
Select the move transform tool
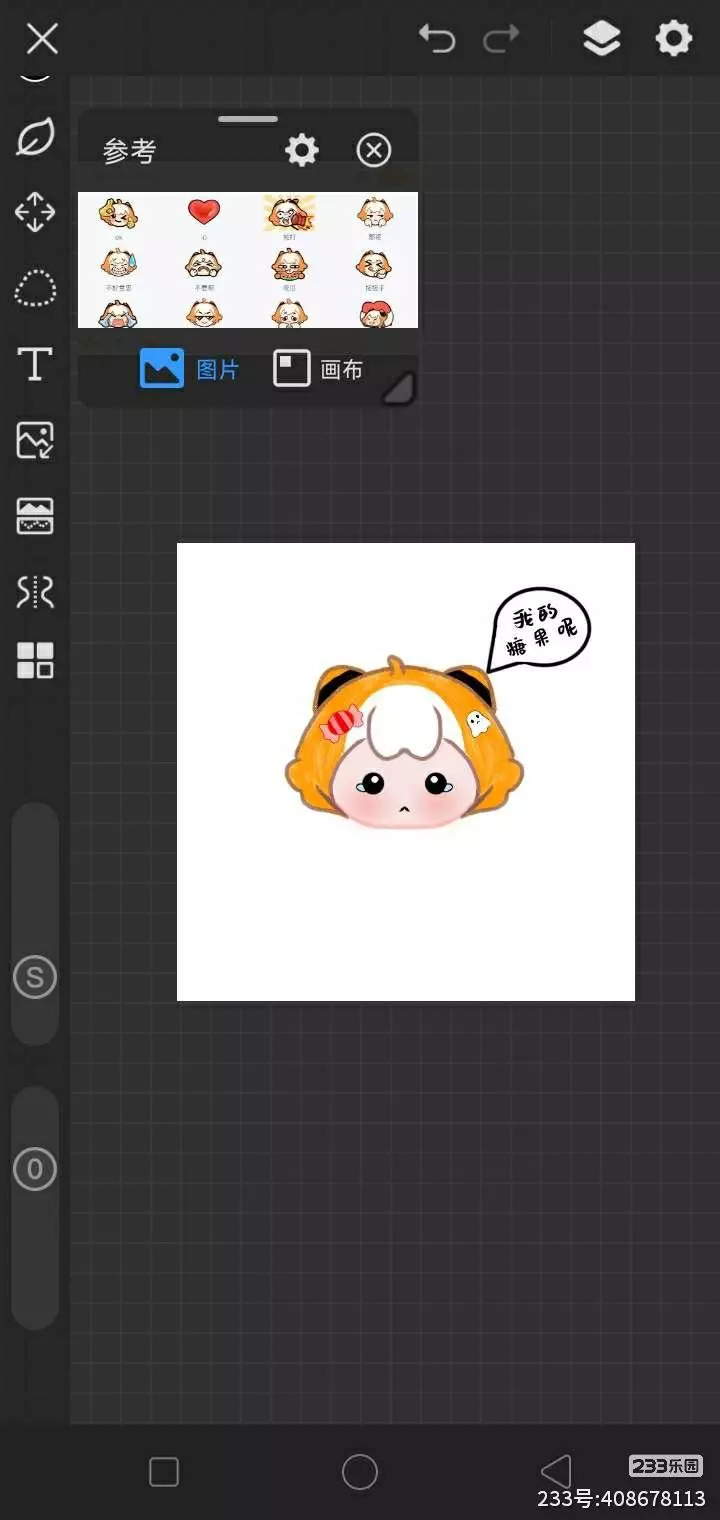coord(35,212)
